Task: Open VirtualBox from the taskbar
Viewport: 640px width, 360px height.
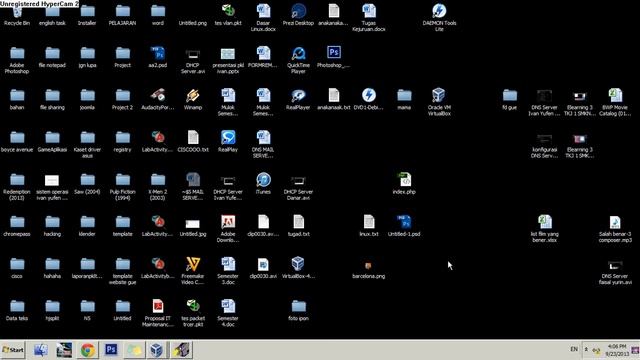Action: (x=157, y=350)
